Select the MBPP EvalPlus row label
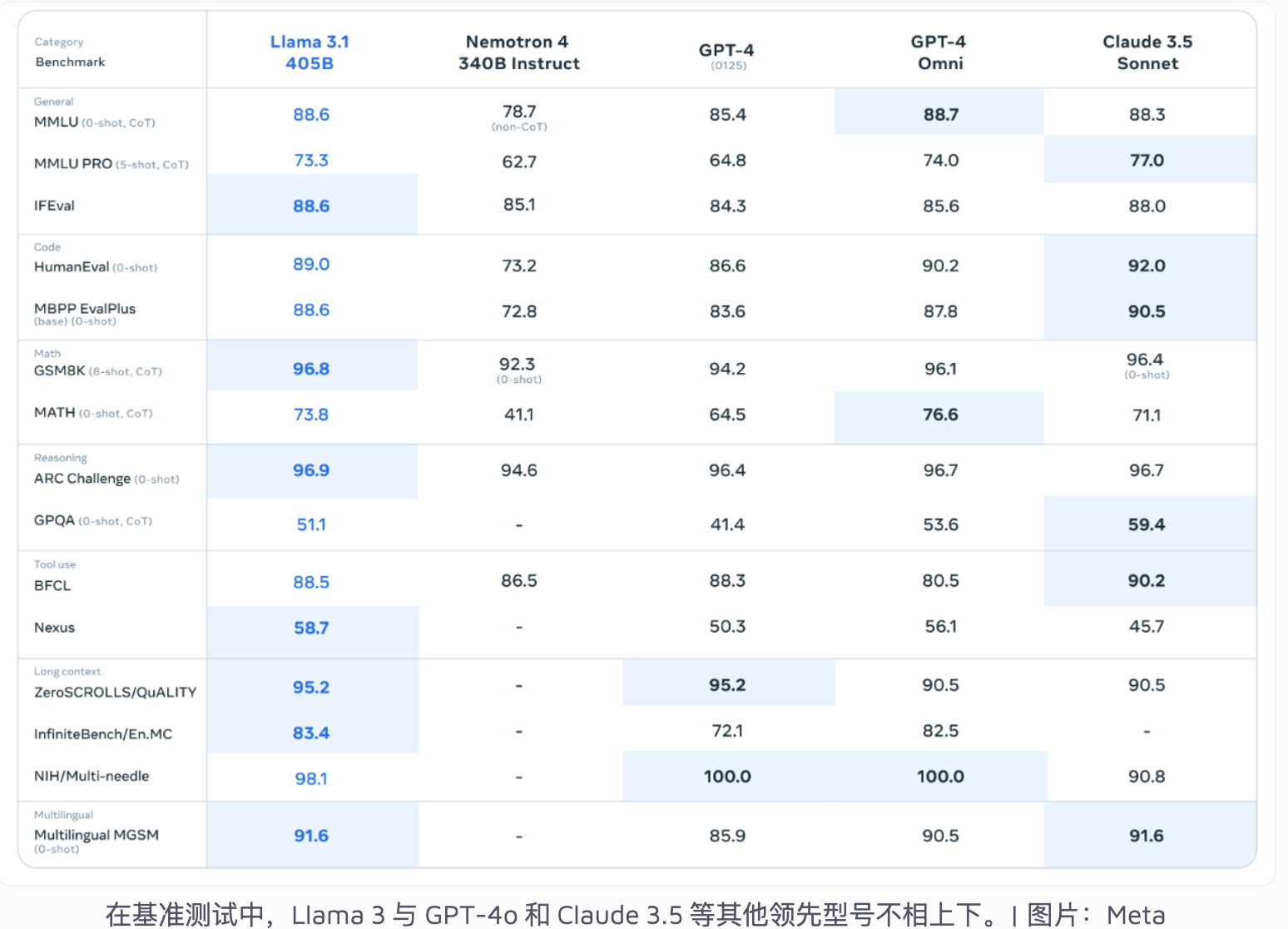The height and width of the screenshot is (929, 1288). pyautogui.click(x=85, y=314)
